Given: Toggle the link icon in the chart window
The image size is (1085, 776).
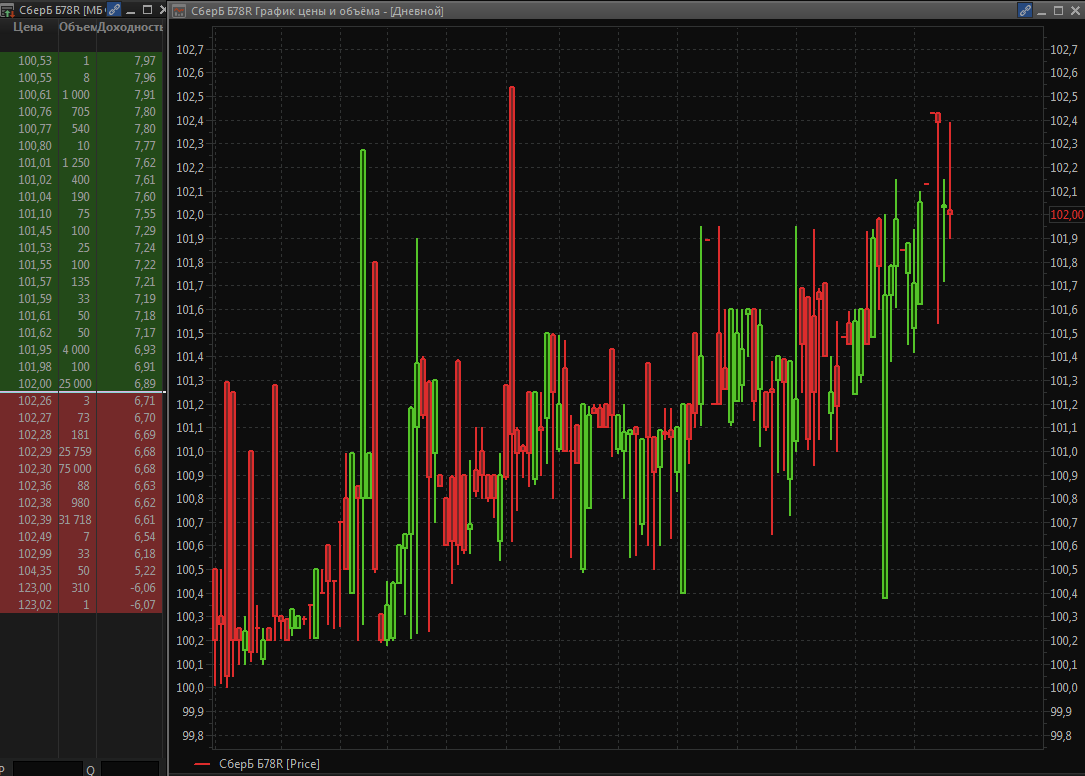Looking at the screenshot, I should click(1025, 10).
